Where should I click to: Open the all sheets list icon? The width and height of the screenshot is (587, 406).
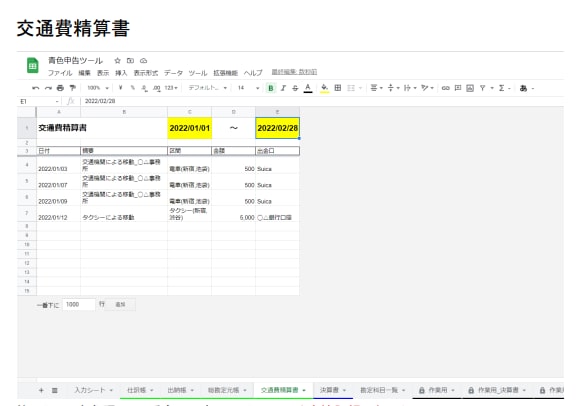click(55, 390)
